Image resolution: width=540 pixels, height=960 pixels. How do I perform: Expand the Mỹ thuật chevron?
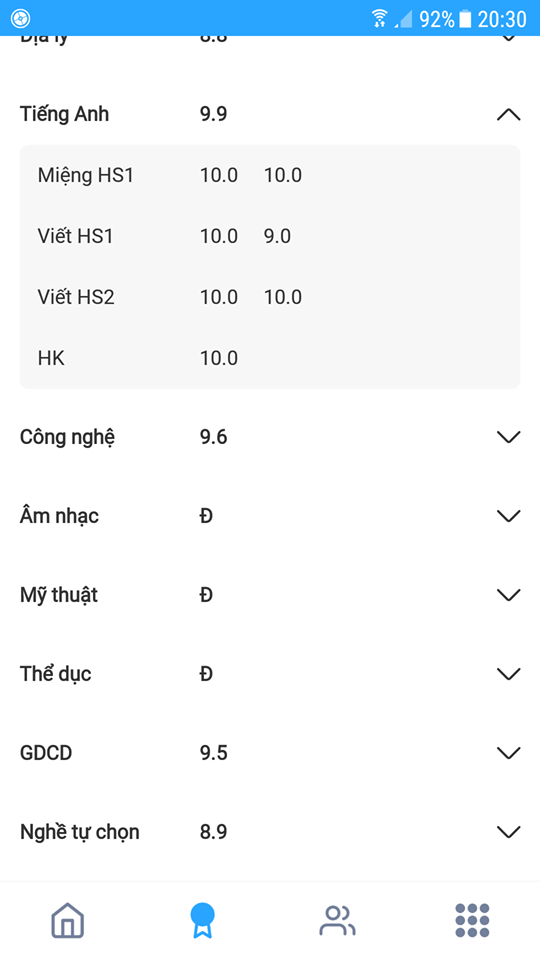tap(509, 594)
